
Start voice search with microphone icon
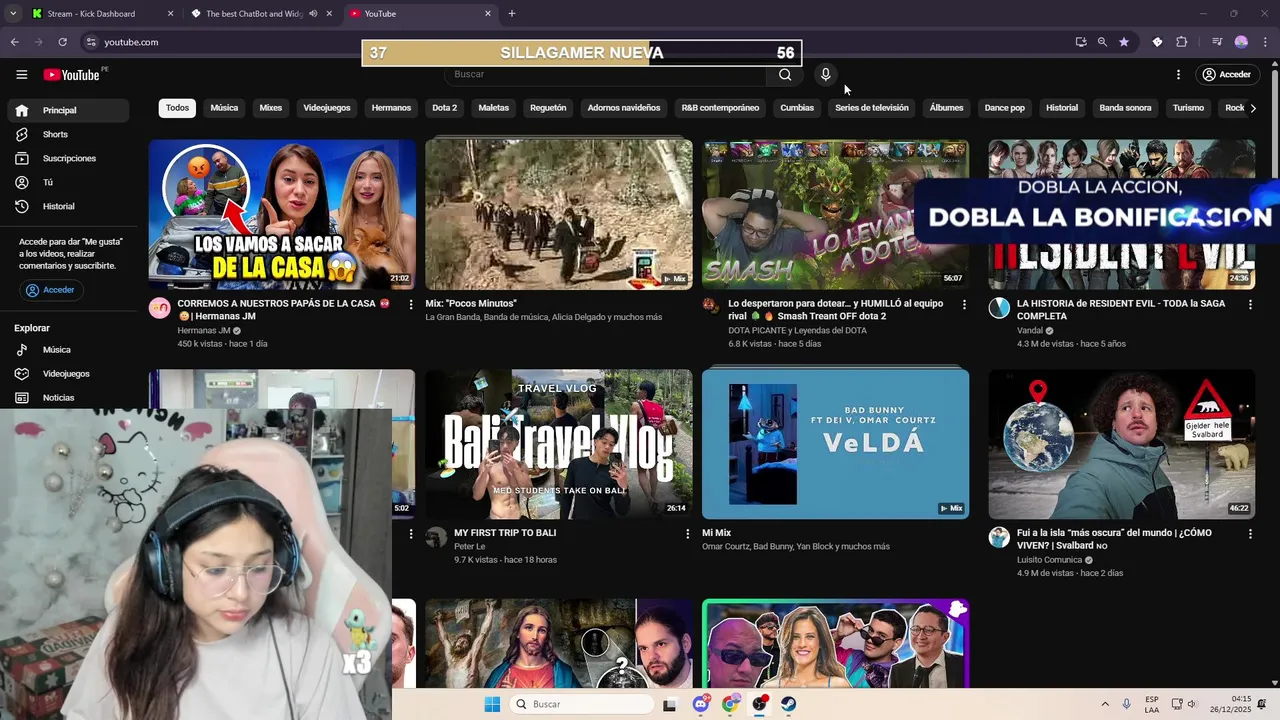[825, 74]
